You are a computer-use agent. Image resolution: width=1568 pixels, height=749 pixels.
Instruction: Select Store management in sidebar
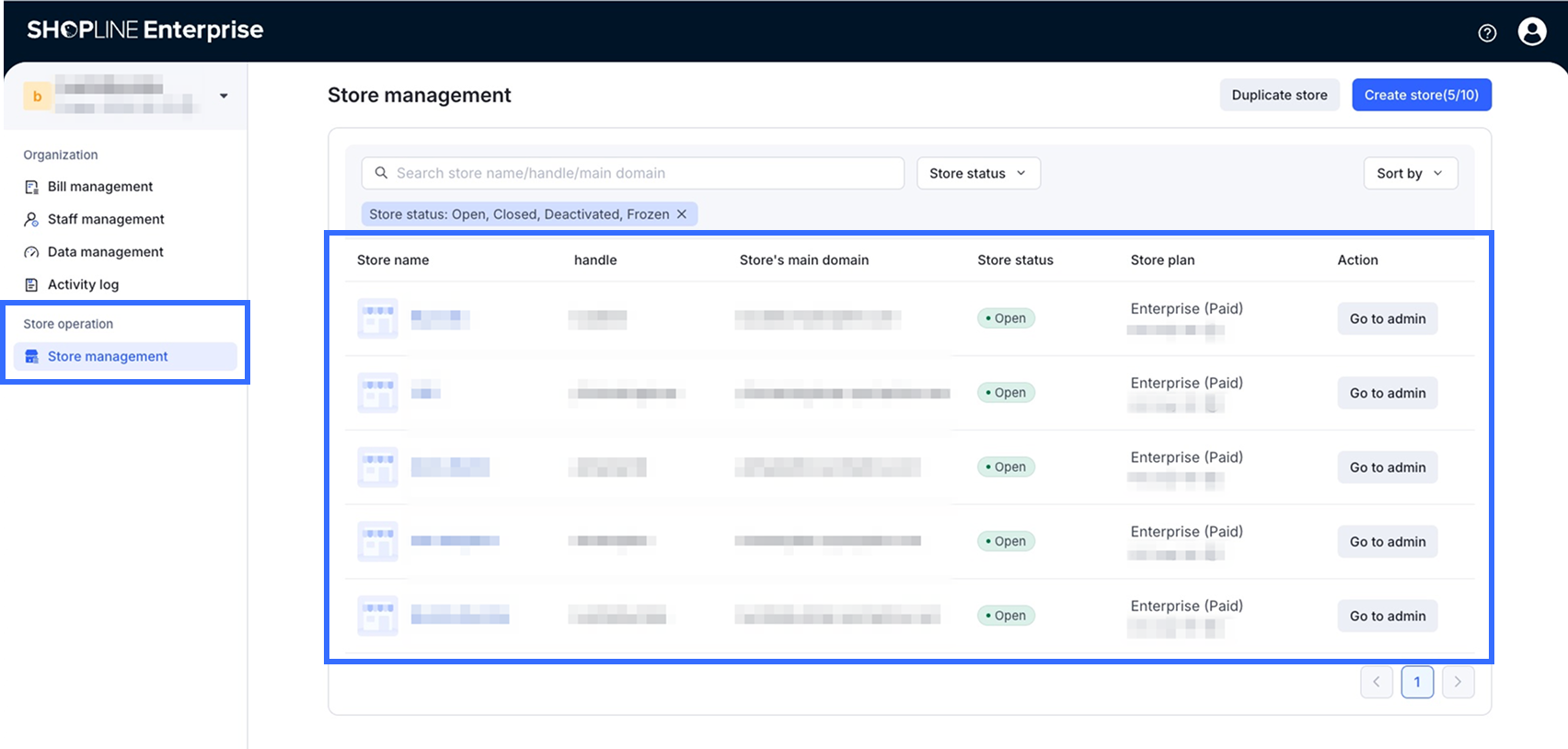(108, 357)
